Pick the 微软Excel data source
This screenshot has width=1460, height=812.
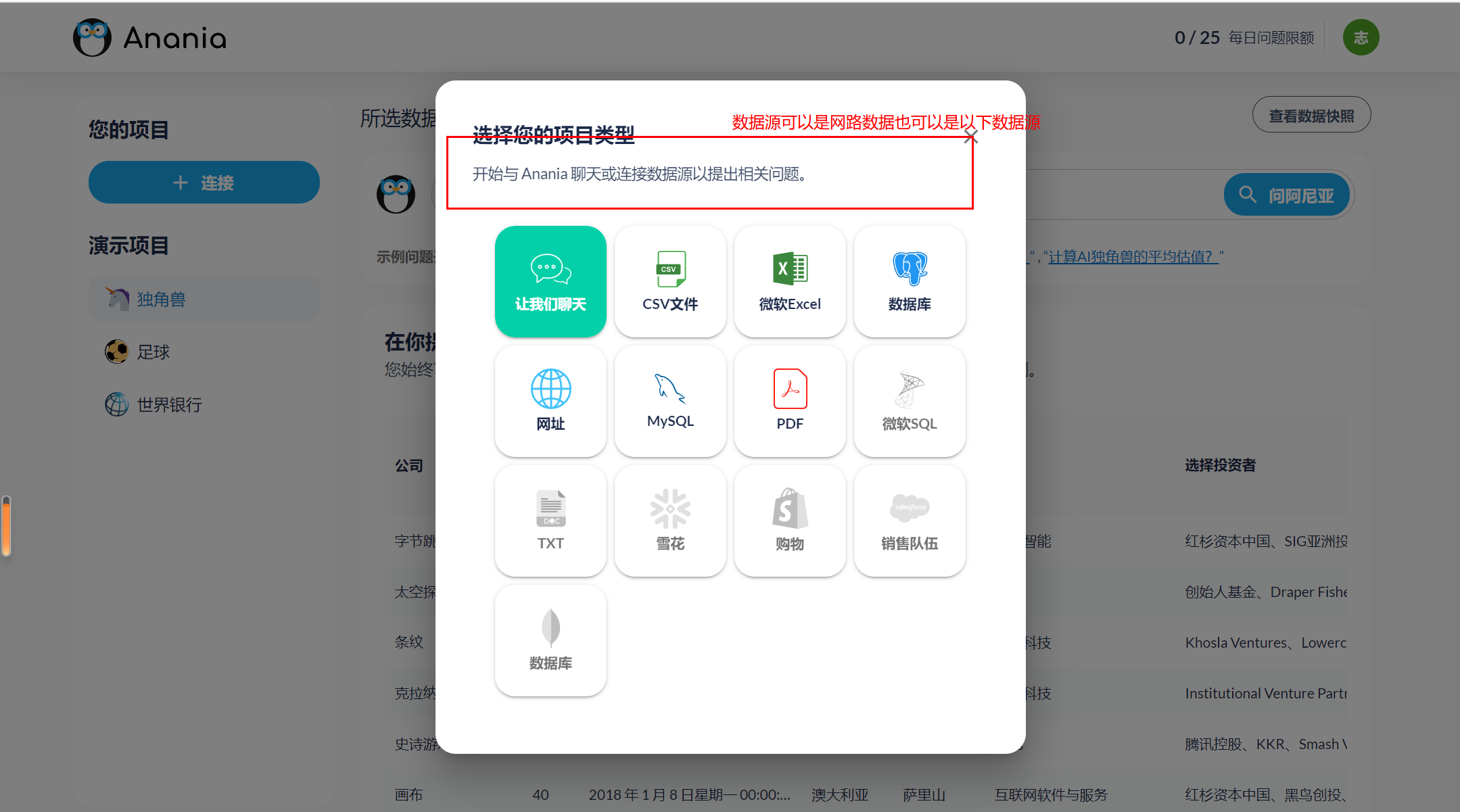point(789,281)
